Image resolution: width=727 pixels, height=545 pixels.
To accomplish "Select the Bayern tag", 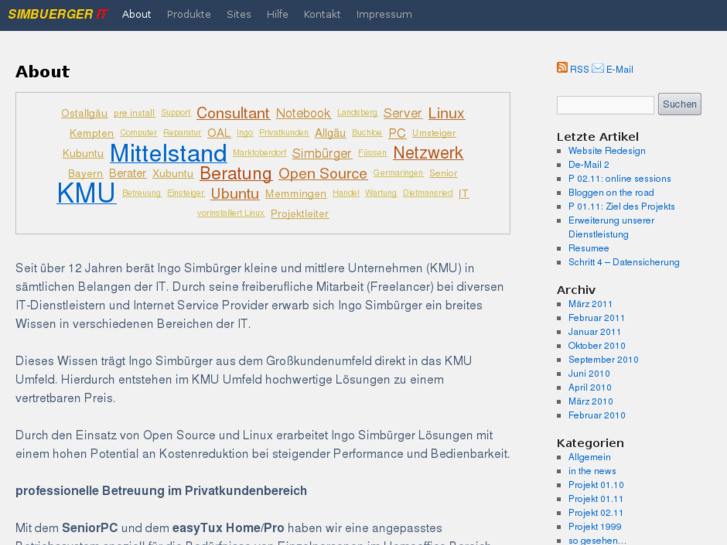I will click(x=85, y=173).
